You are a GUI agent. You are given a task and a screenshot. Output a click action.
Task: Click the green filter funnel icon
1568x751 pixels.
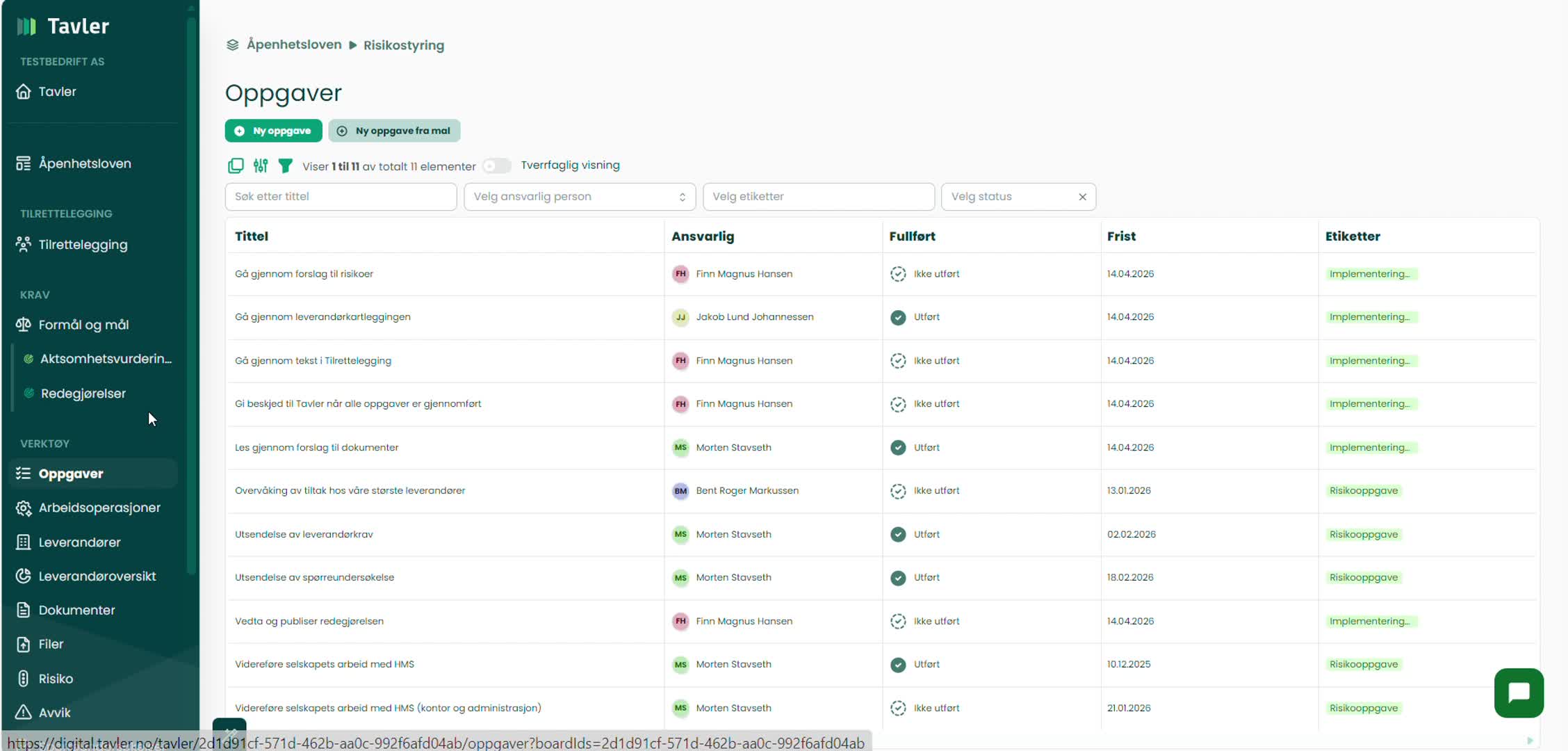(x=285, y=165)
